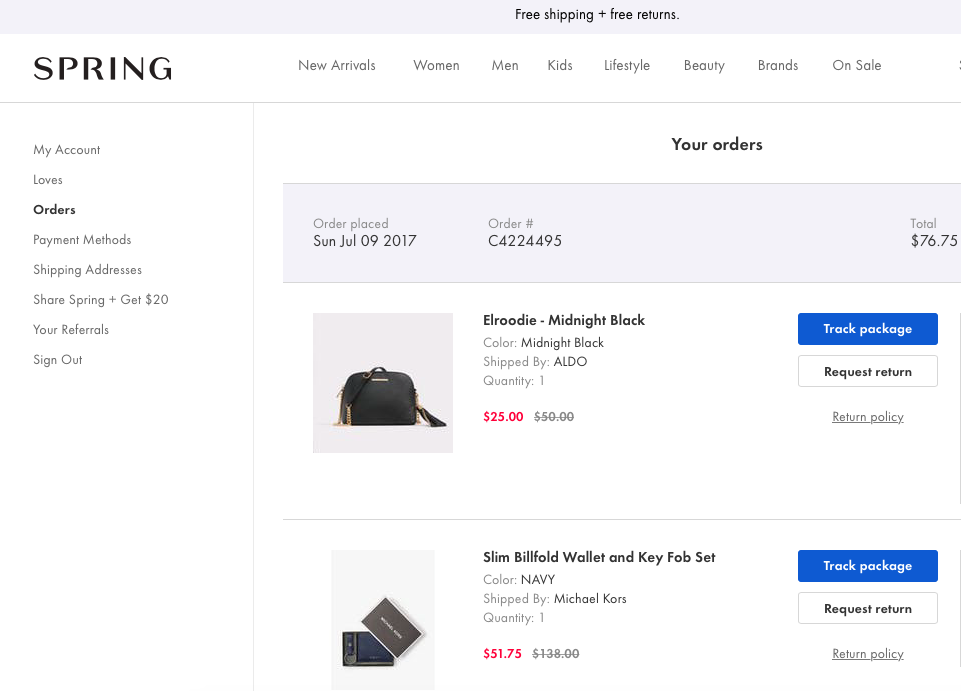Open the Elroodie bag thumbnail
The height and width of the screenshot is (691, 961).
[383, 383]
